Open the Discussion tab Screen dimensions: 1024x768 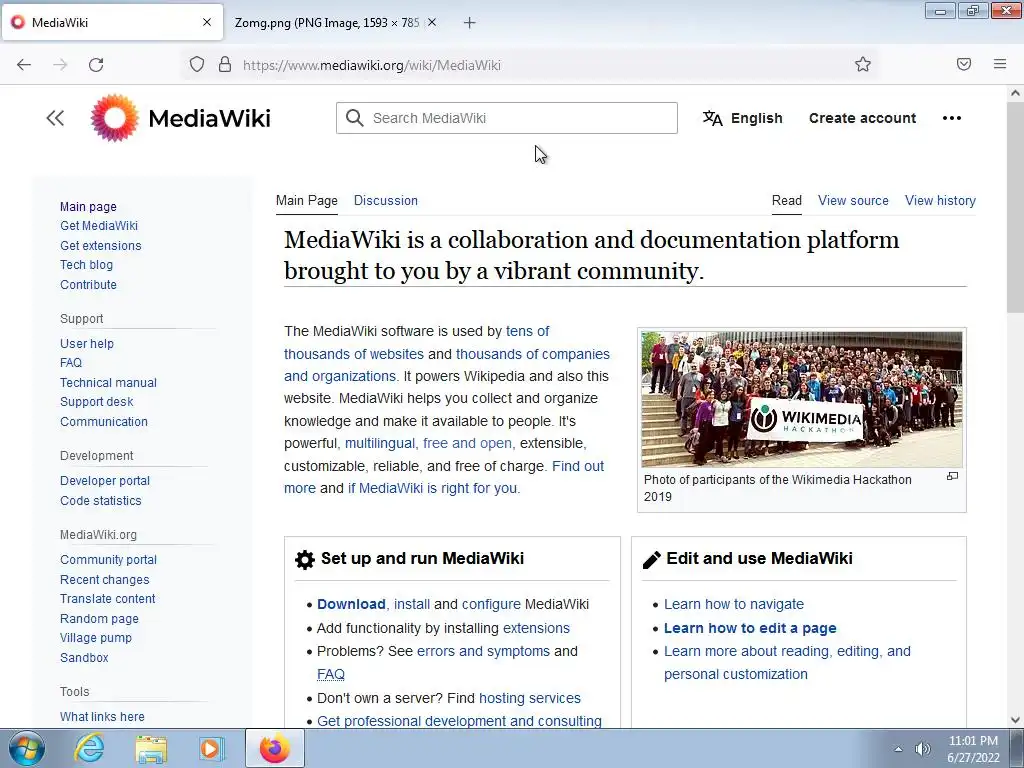click(386, 200)
